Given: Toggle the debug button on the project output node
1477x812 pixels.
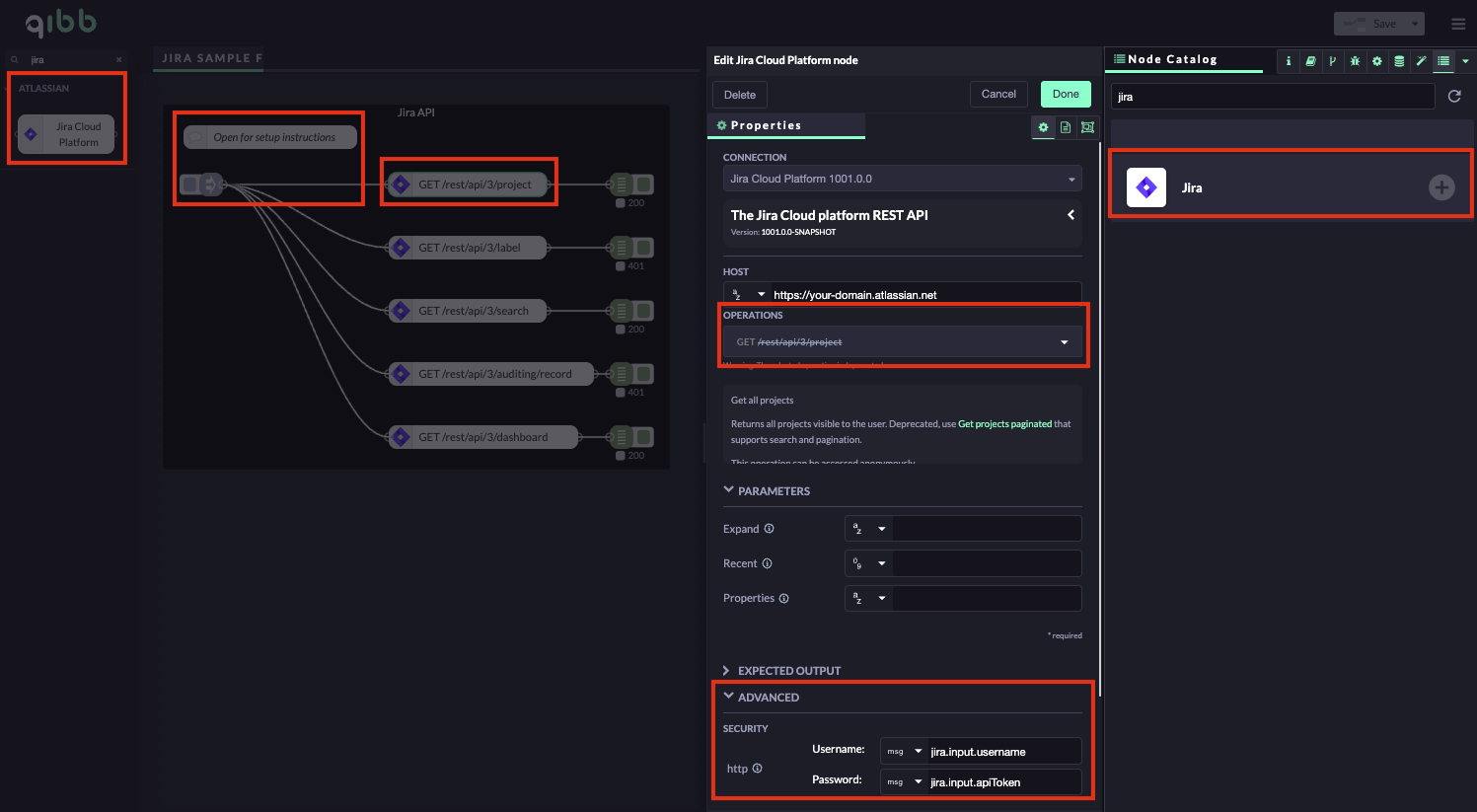Looking at the screenshot, I should click(x=644, y=185).
